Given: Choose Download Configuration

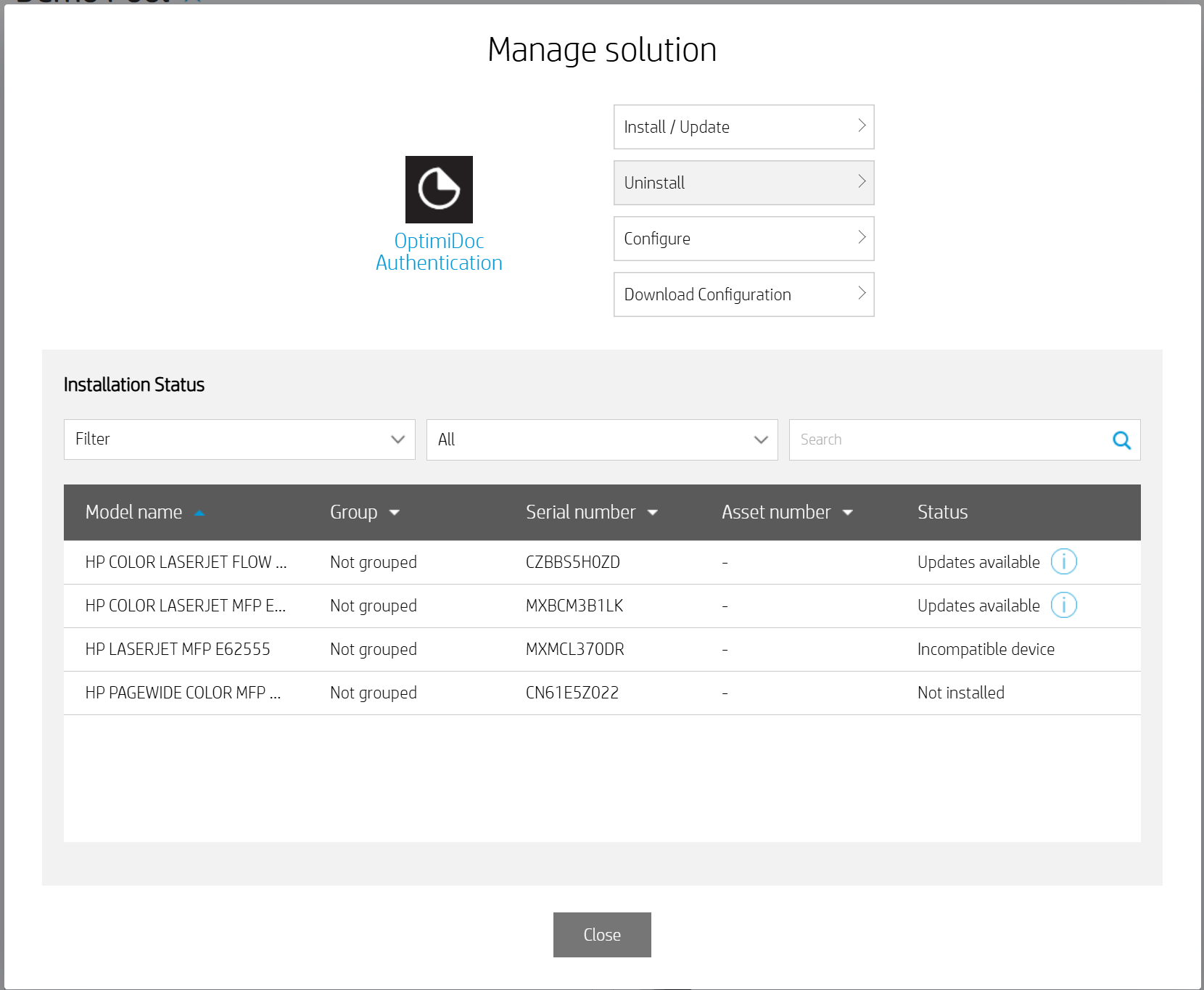Looking at the screenshot, I should [743, 294].
